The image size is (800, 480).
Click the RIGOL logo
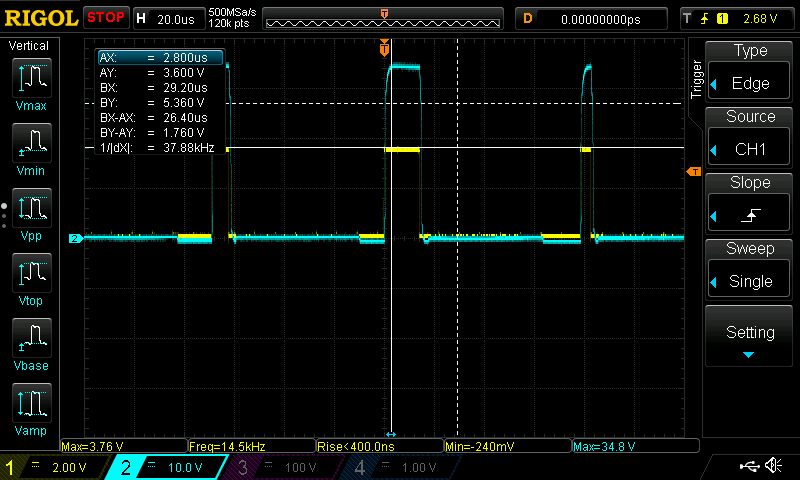41,18
